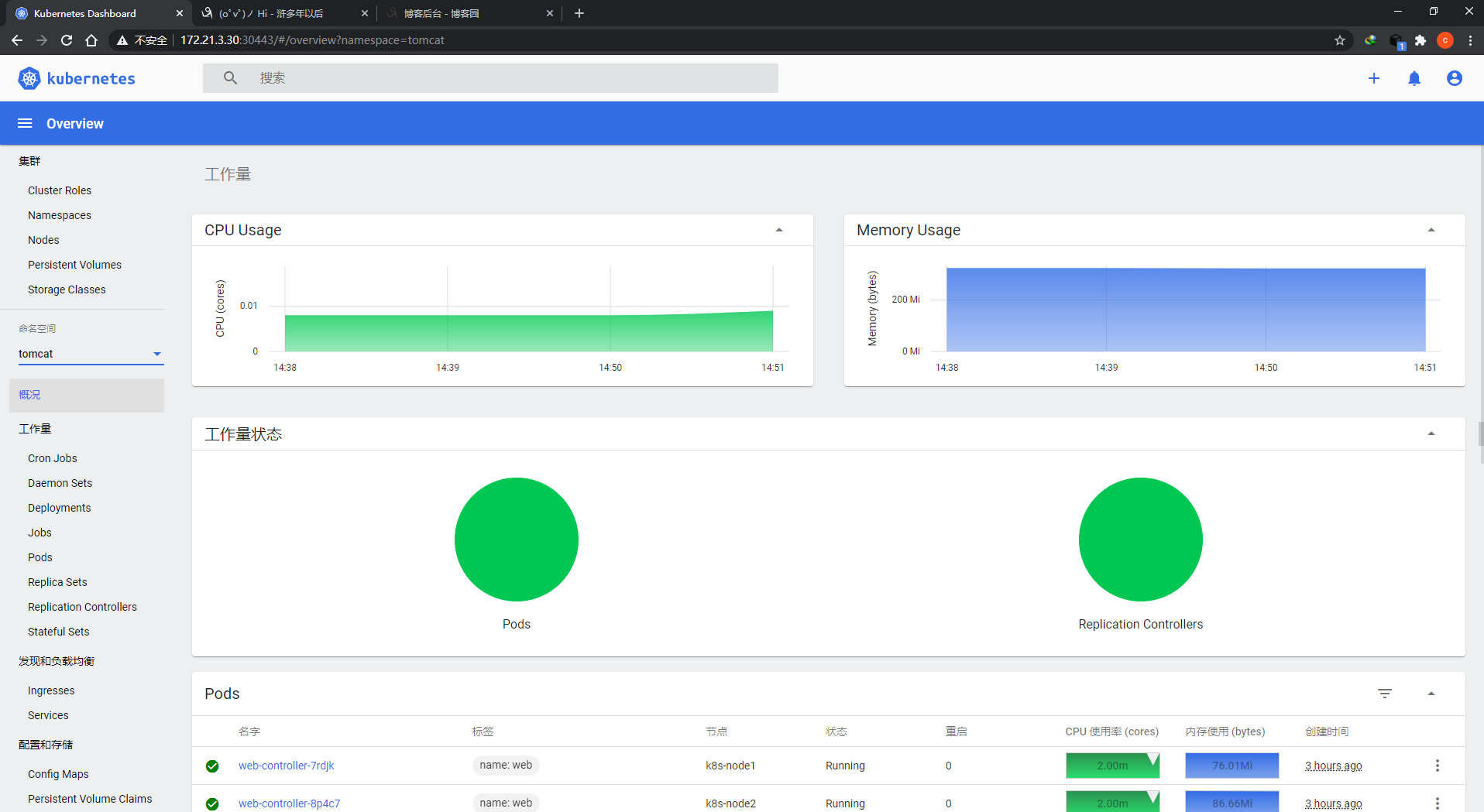Viewport: 1484px width, 812px height.
Task: Click the 工作量 sidebar heading
Action: click(x=35, y=429)
